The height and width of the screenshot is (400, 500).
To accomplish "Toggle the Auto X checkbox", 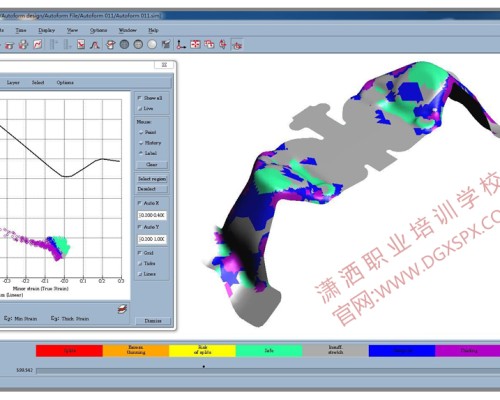I will [140, 203].
